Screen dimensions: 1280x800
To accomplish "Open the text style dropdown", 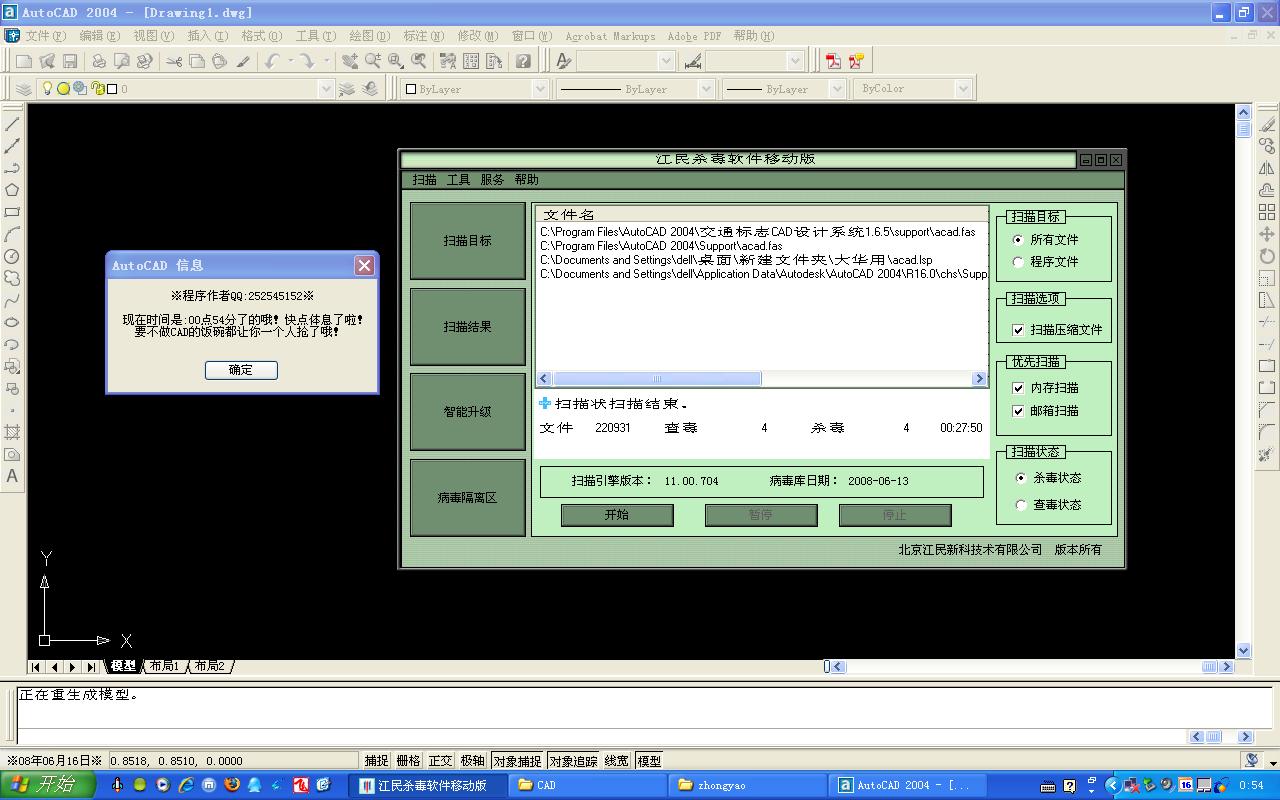I will 664,61.
